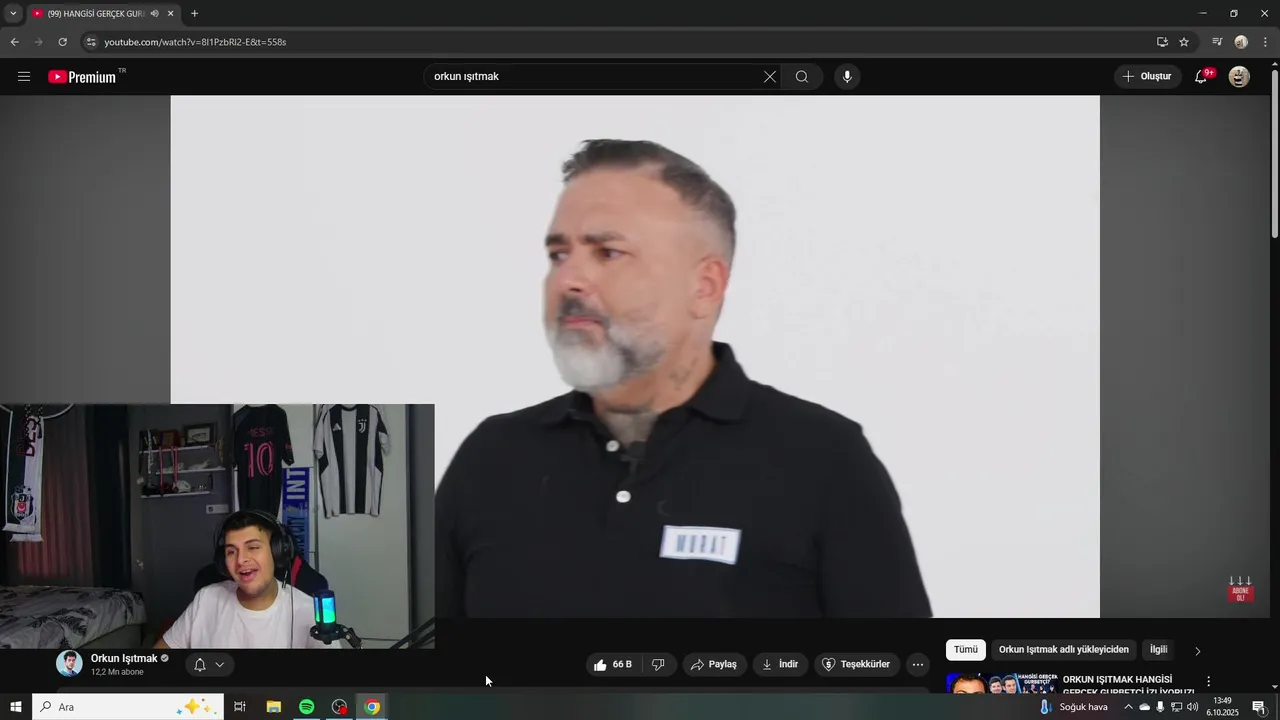
Task: Open Chrome three-dot menu
Action: [x=1265, y=42]
